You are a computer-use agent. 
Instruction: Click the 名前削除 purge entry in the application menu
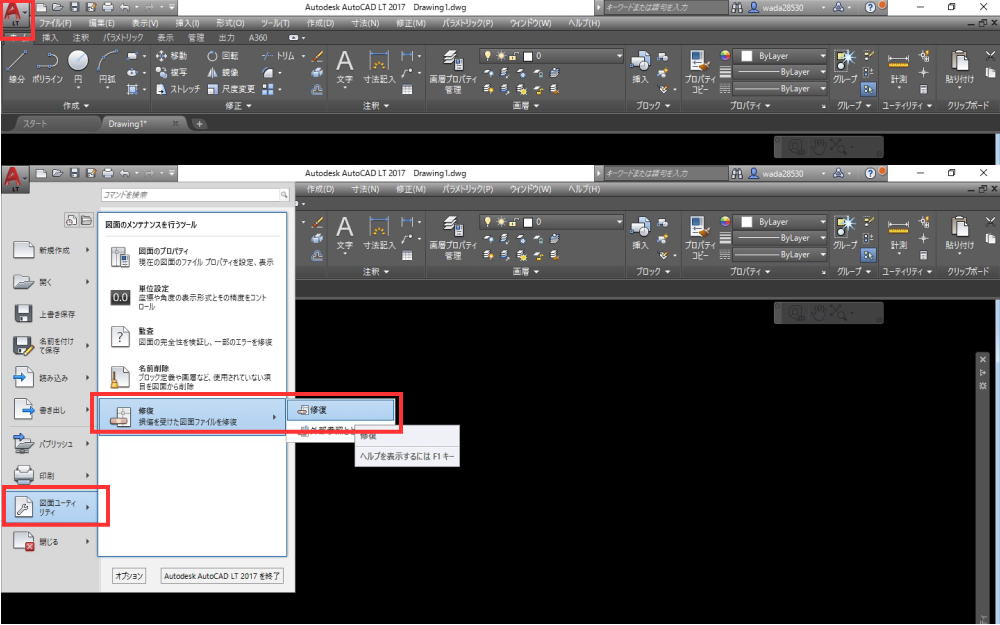click(x=191, y=377)
